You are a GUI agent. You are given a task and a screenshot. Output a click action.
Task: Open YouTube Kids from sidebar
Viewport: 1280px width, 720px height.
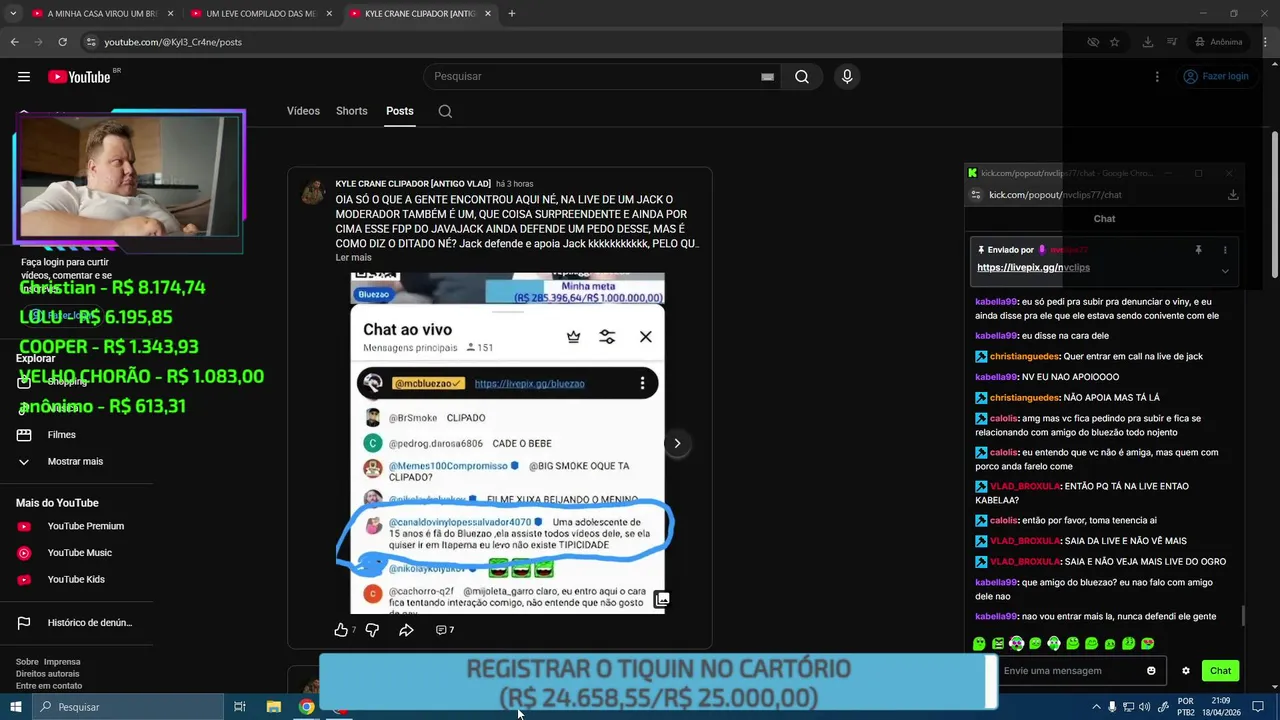point(76,580)
